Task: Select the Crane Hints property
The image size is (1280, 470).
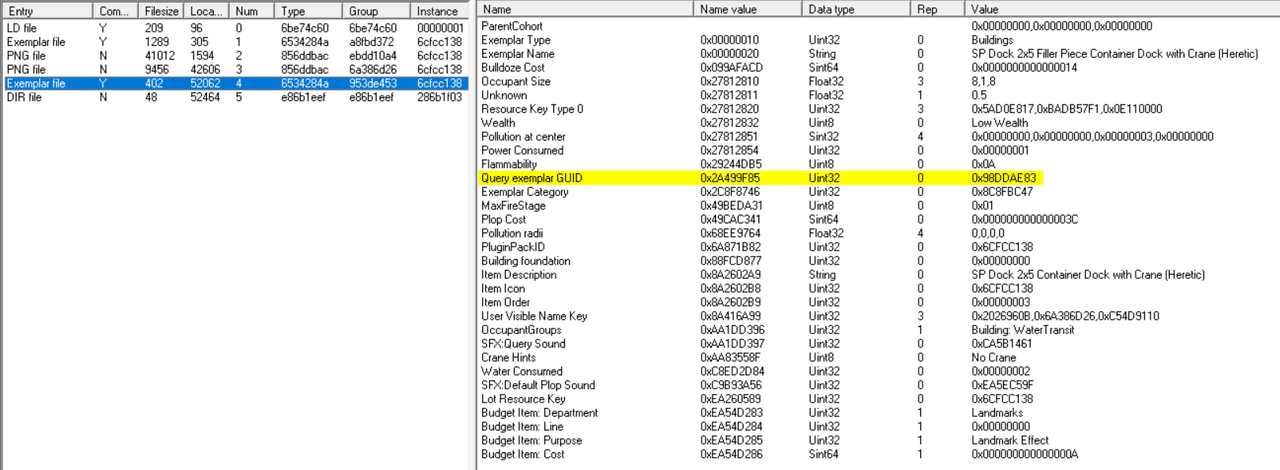Action: point(878,358)
